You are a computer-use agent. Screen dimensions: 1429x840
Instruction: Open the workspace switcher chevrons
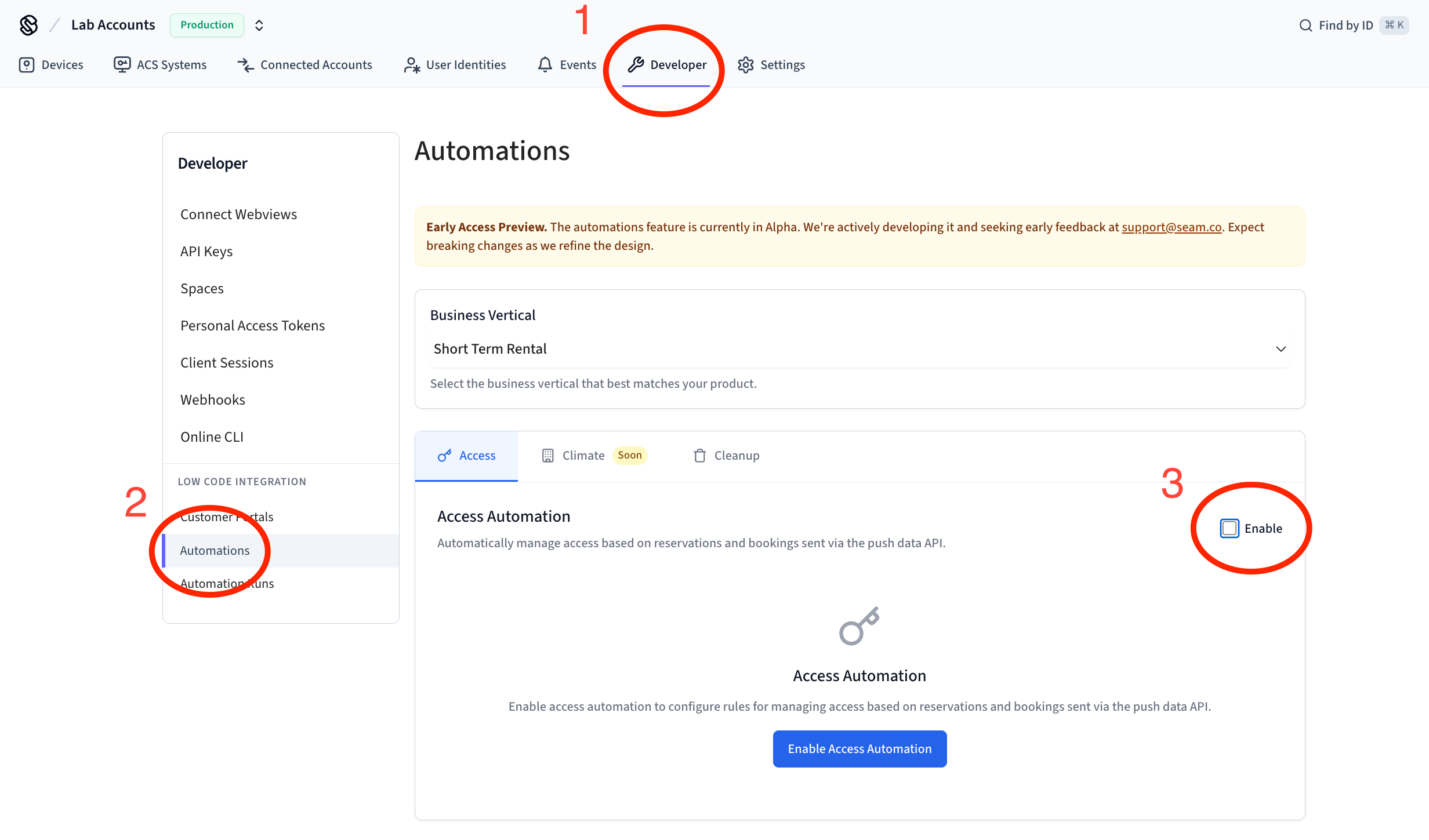pos(259,26)
